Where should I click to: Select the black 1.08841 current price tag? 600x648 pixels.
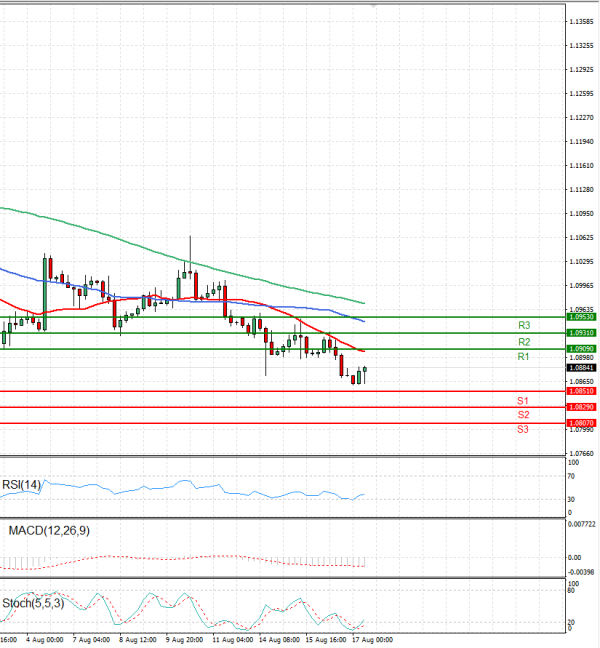point(581,368)
